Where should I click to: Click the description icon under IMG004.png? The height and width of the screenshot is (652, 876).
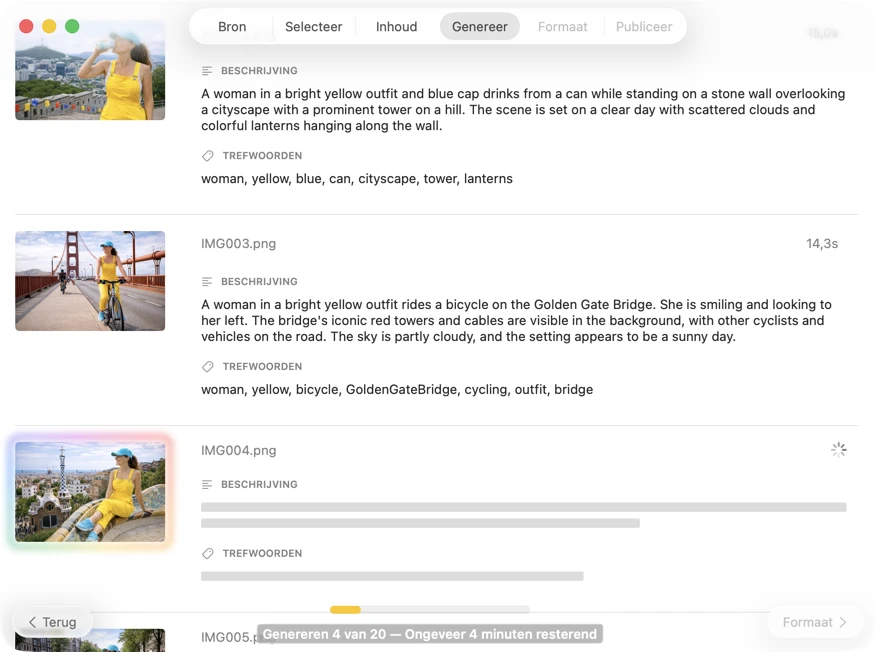pyautogui.click(x=207, y=485)
